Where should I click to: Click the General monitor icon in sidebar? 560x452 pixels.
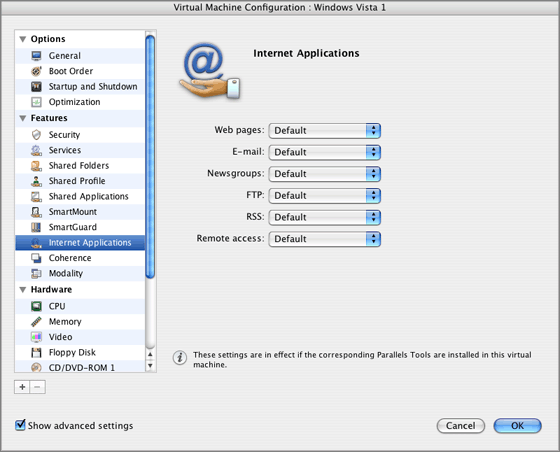[x=36, y=56]
